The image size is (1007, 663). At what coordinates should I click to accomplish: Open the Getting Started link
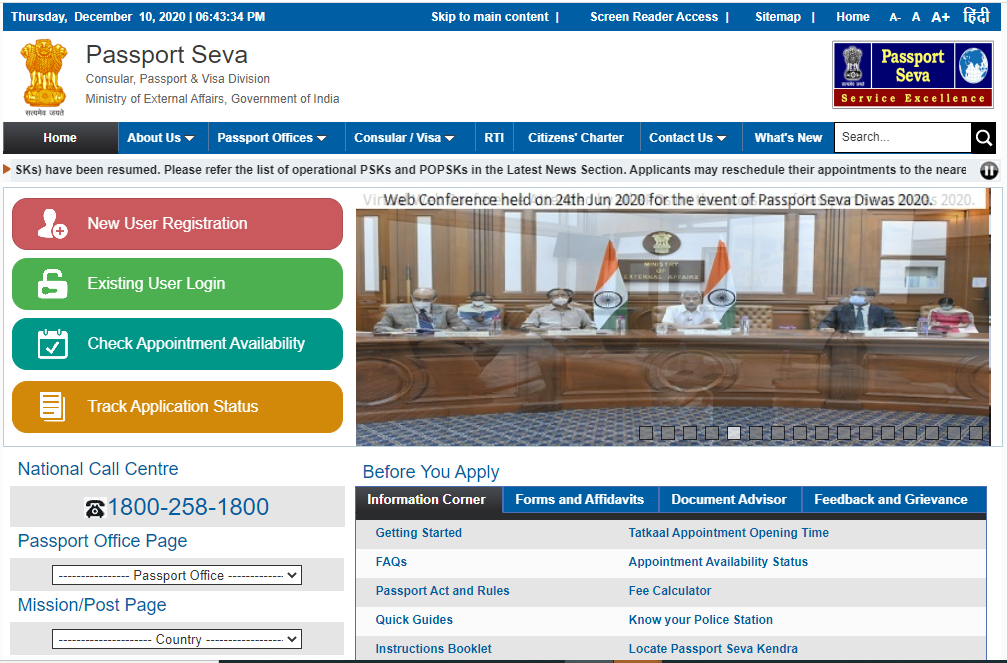(419, 533)
